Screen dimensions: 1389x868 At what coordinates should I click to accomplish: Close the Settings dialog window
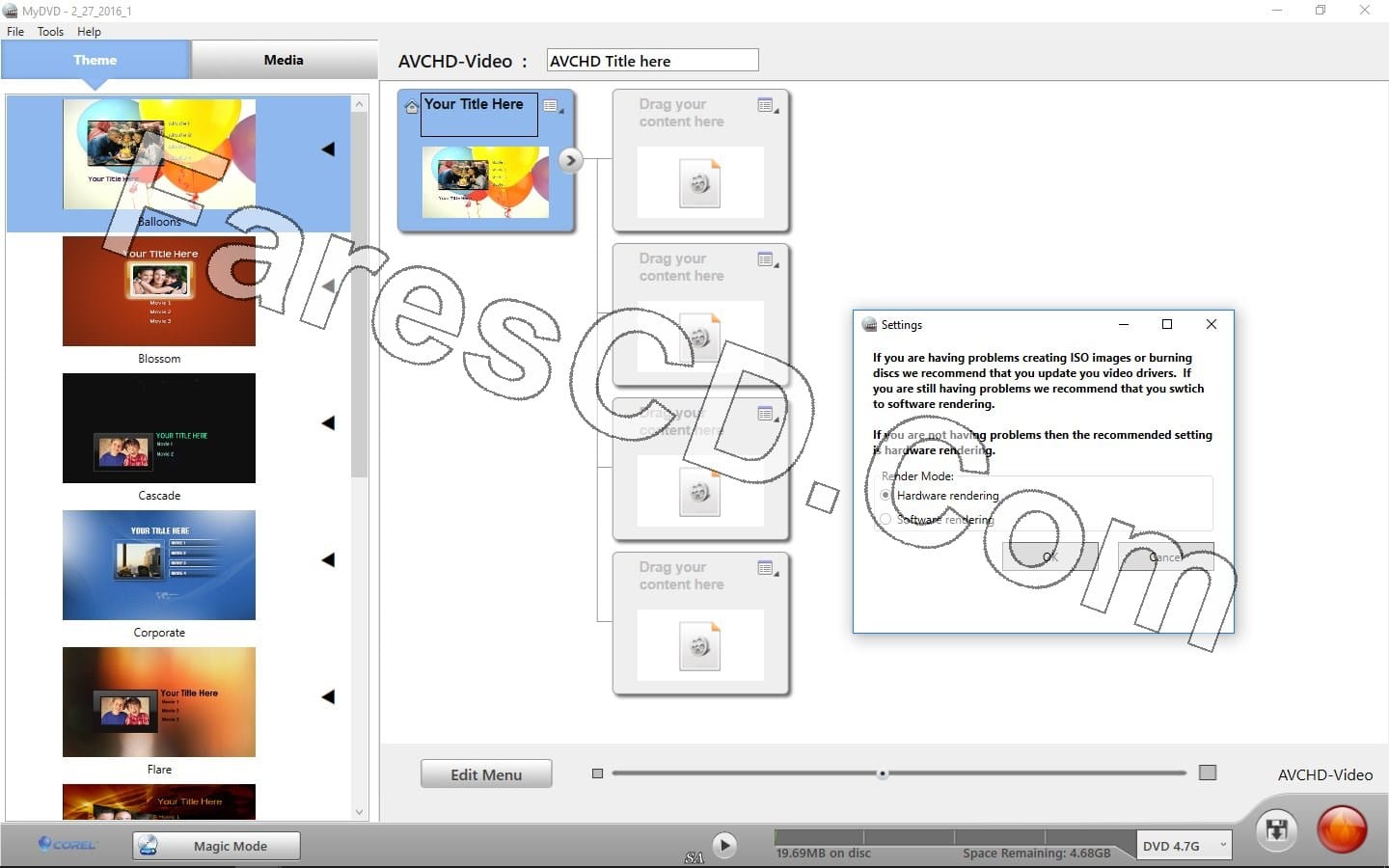(1212, 324)
